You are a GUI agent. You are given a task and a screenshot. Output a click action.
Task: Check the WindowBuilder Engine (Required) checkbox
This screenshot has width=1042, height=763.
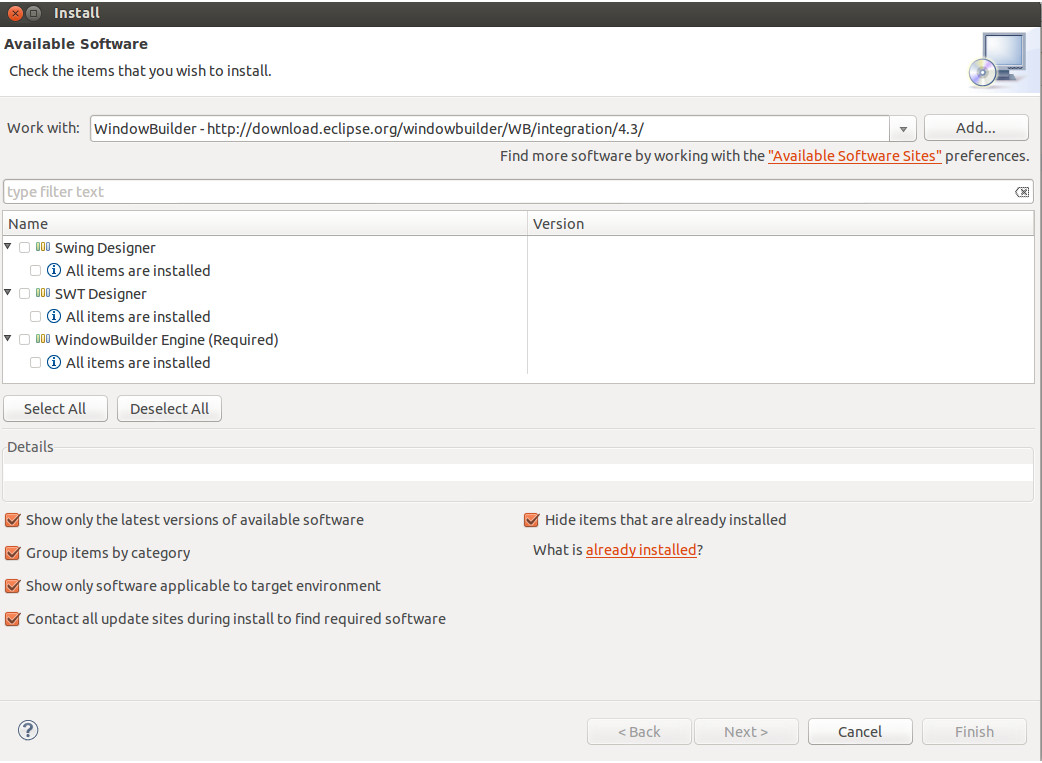click(25, 340)
